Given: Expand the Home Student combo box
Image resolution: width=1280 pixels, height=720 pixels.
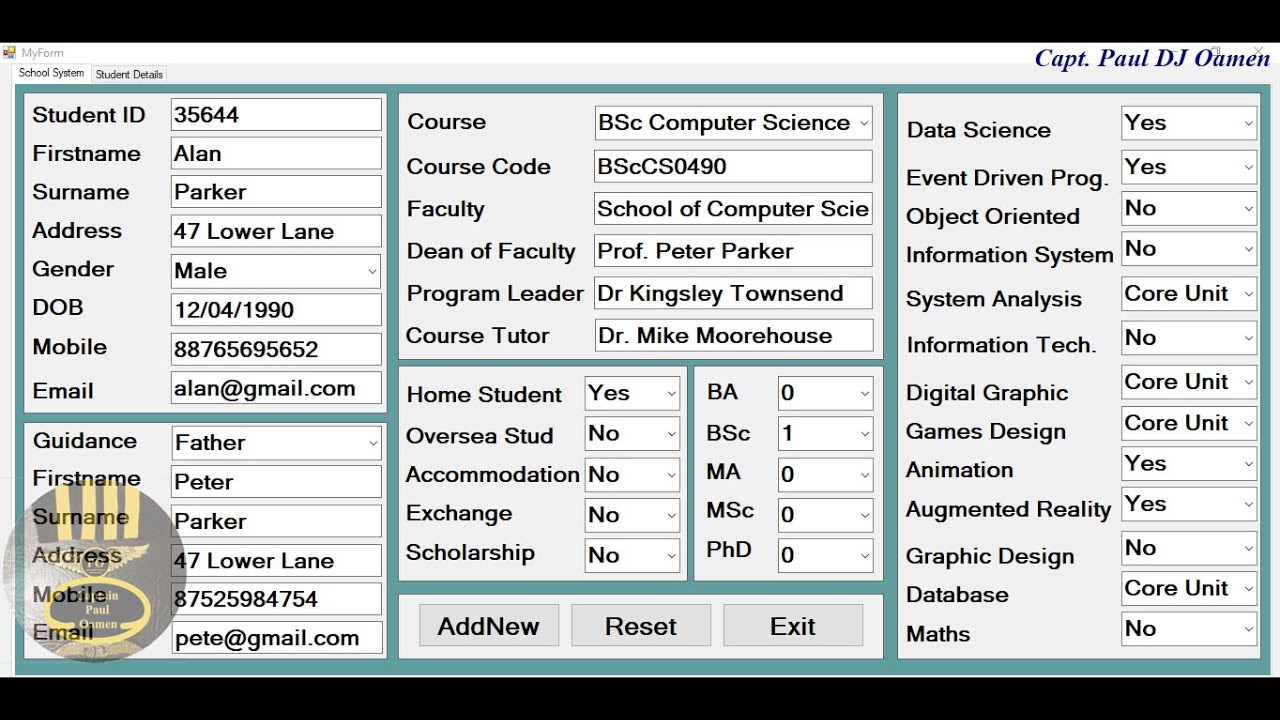Looking at the screenshot, I should [x=632, y=394].
